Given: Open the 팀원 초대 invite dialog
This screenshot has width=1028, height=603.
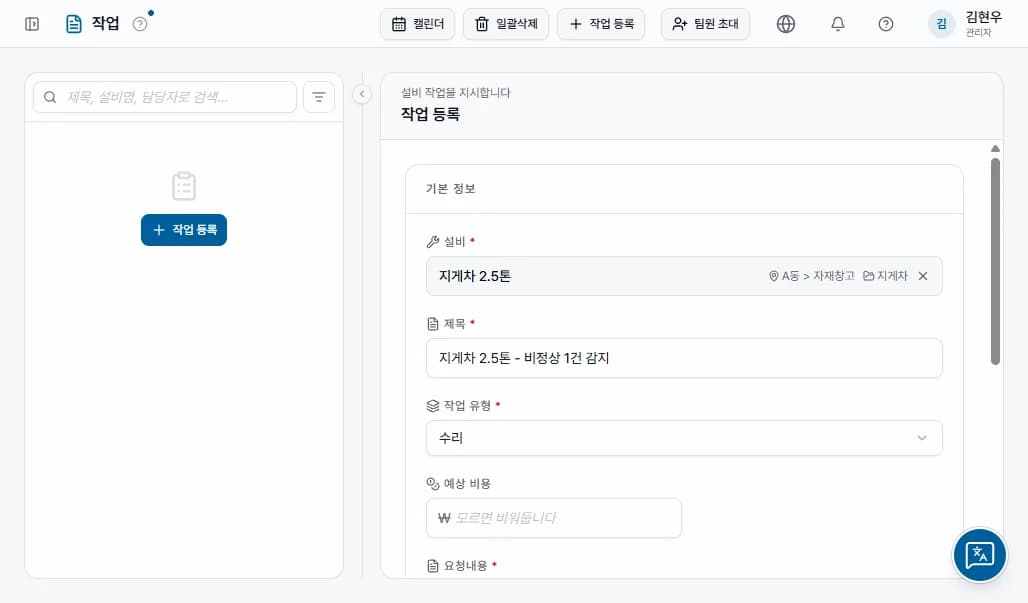Looking at the screenshot, I should (x=705, y=24).
